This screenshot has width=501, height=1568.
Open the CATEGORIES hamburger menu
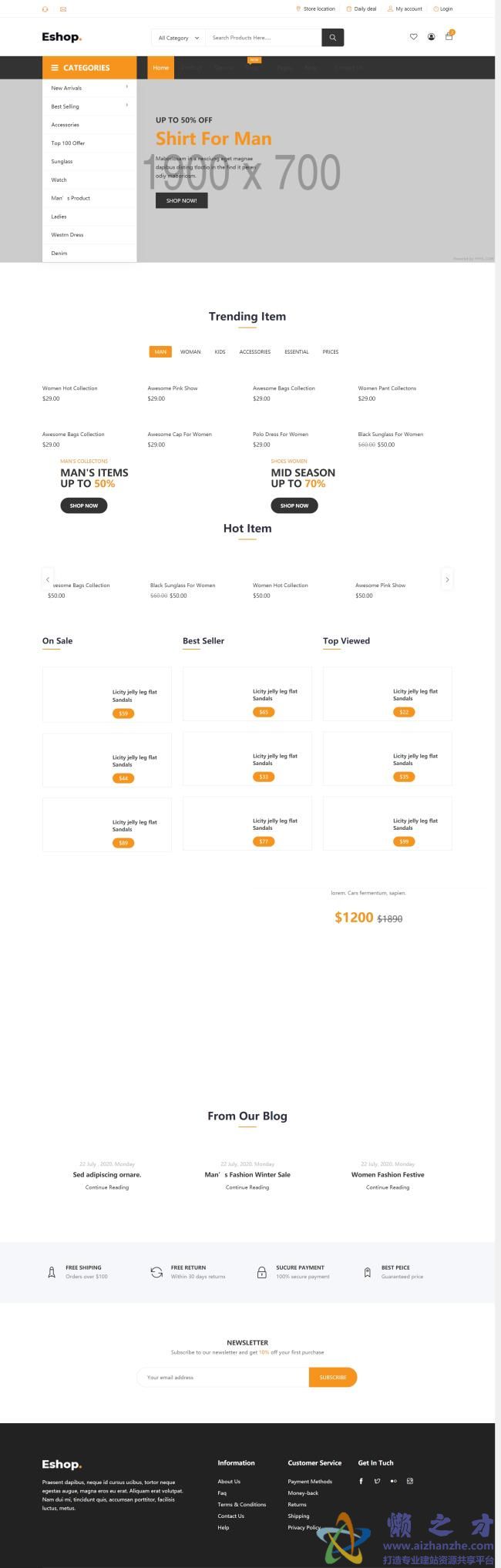point(55,68)
